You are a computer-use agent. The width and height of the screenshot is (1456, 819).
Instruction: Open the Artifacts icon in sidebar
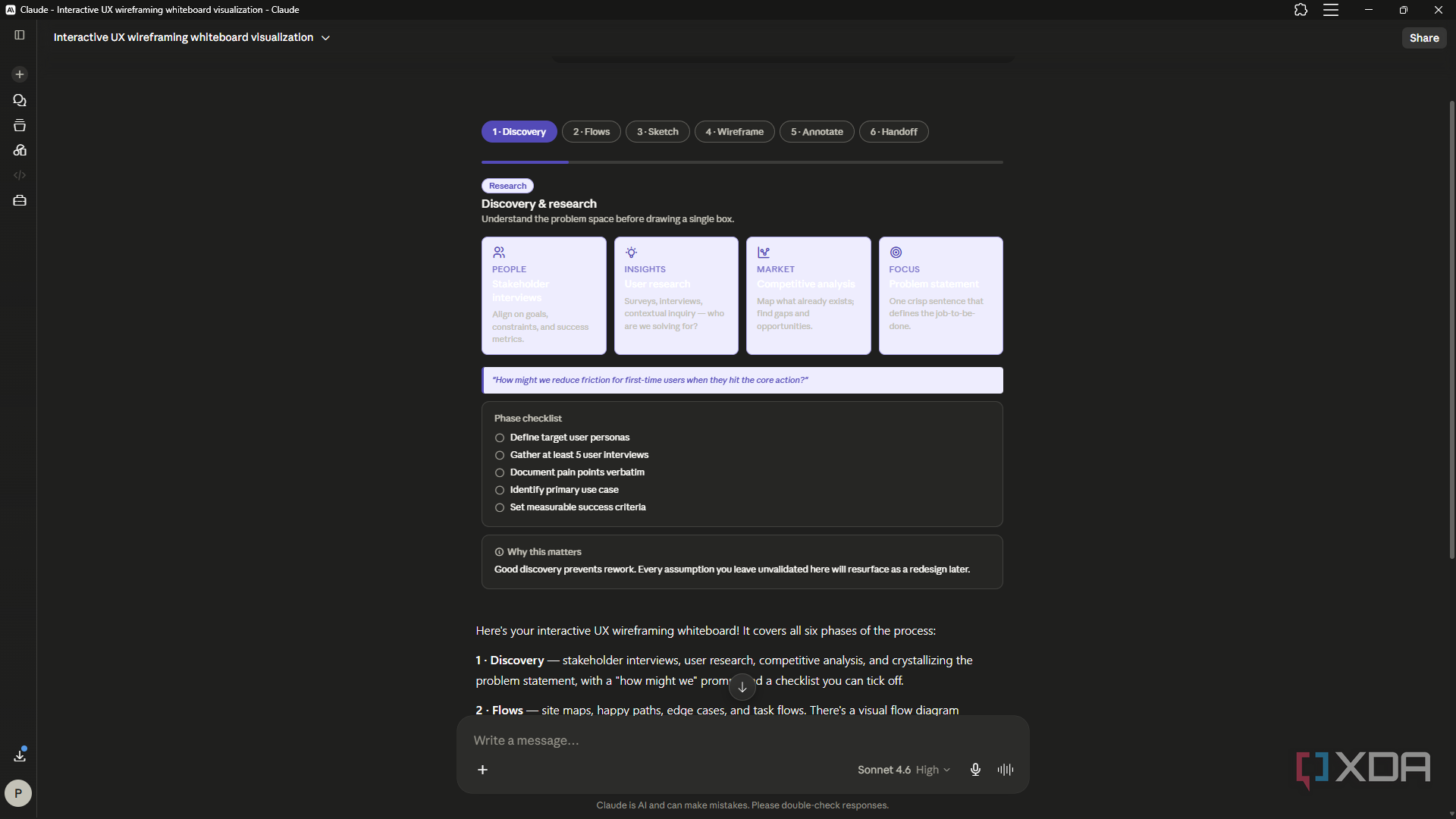point(20,150)
